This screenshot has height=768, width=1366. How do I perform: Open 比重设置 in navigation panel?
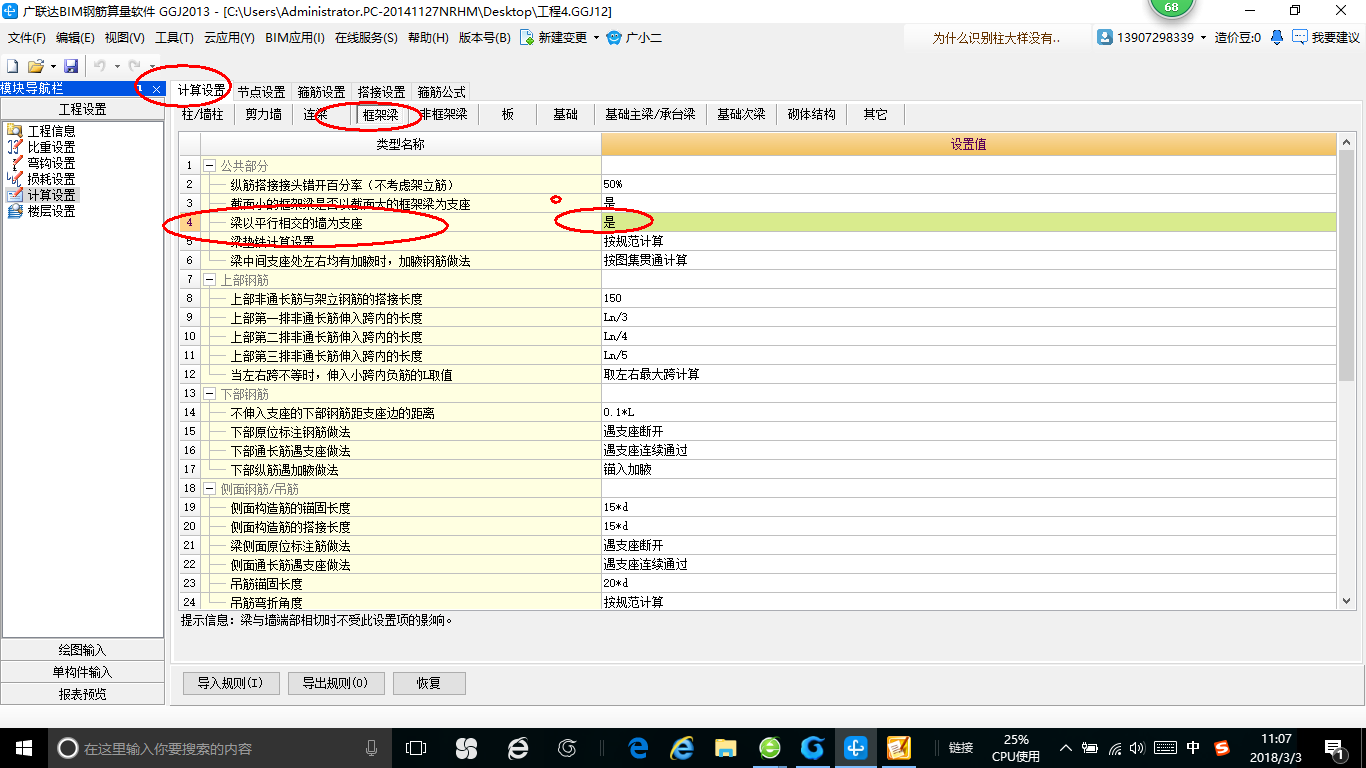(51, 147)
